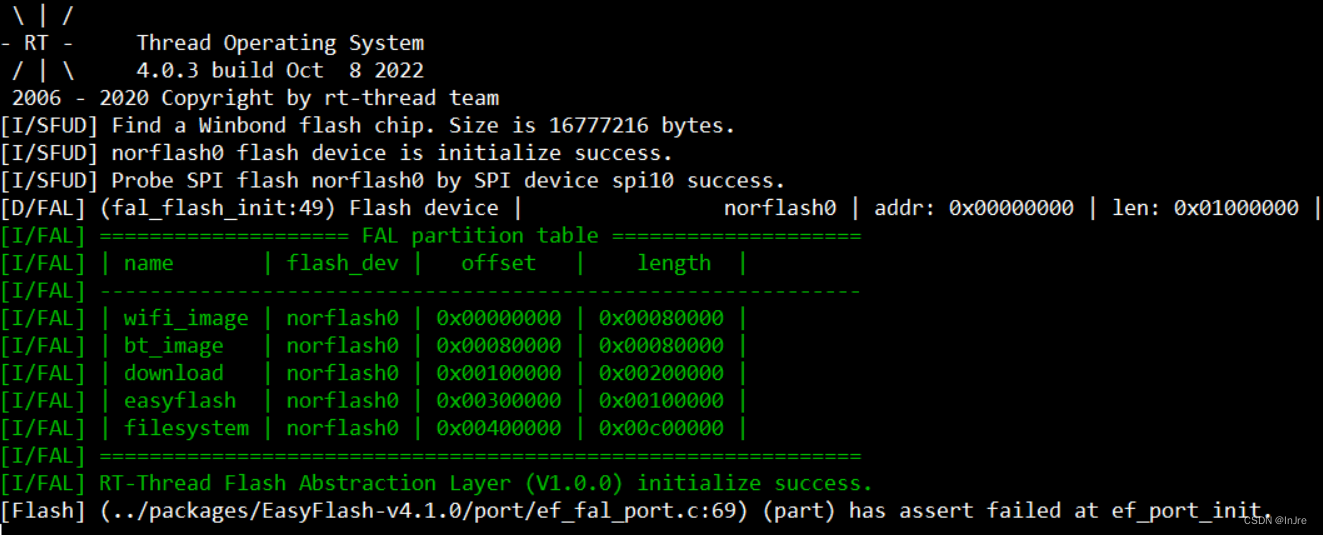Select the 'wifi_image' partition name
The width and height of the screenshot is (1323, 535).
186,319
